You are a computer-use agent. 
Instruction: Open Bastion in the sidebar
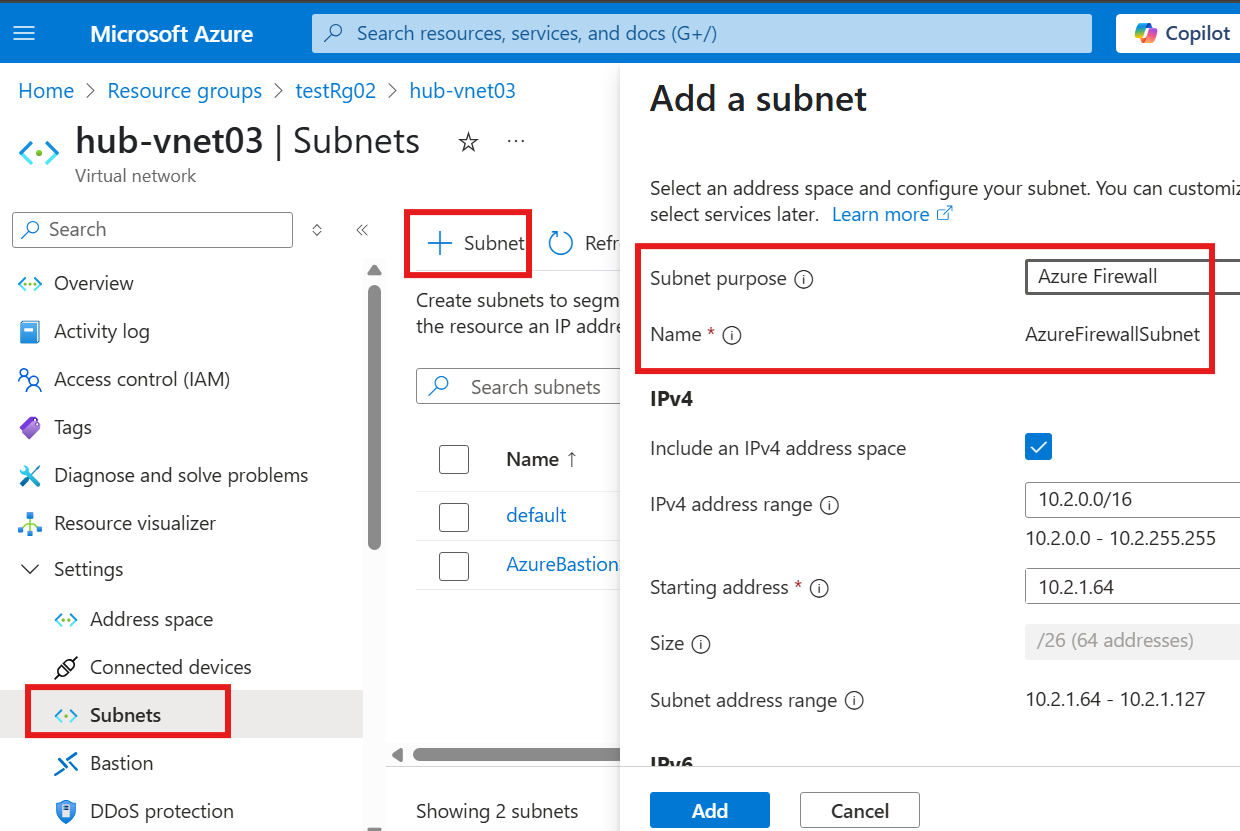coord(121,763)
